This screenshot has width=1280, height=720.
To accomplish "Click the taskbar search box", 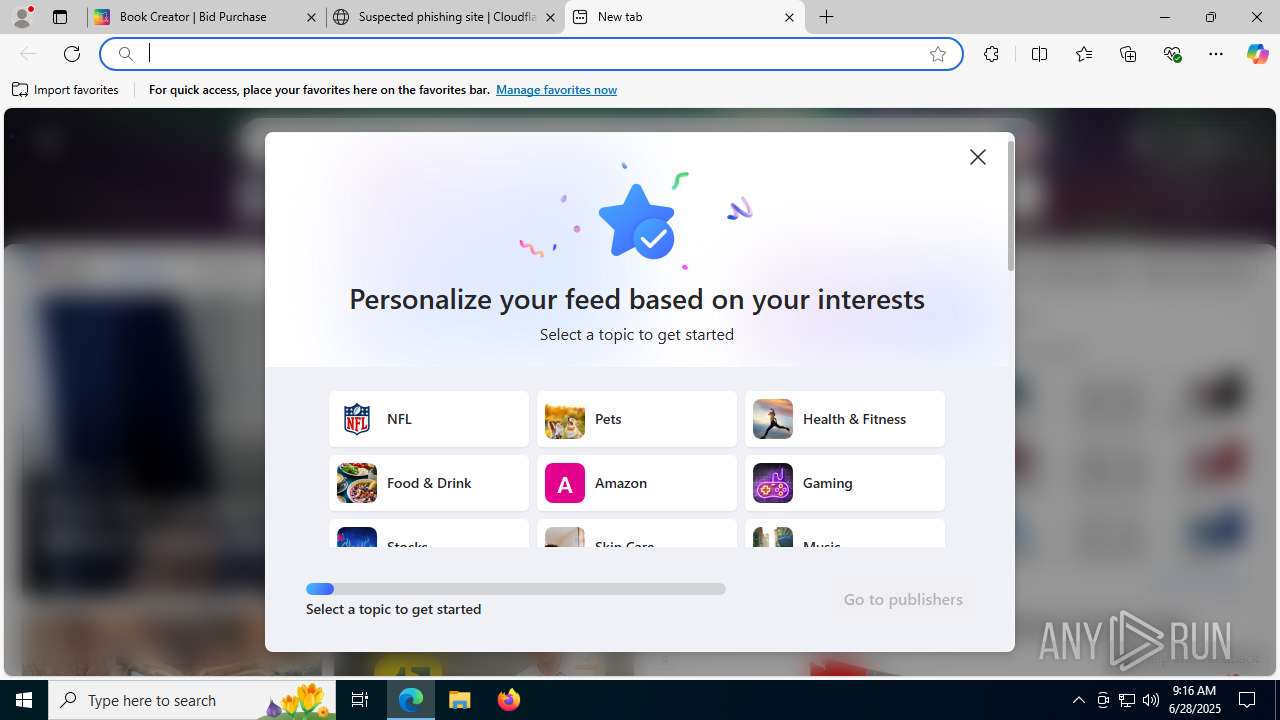I will pyautogui.click(x=193, y=700).
